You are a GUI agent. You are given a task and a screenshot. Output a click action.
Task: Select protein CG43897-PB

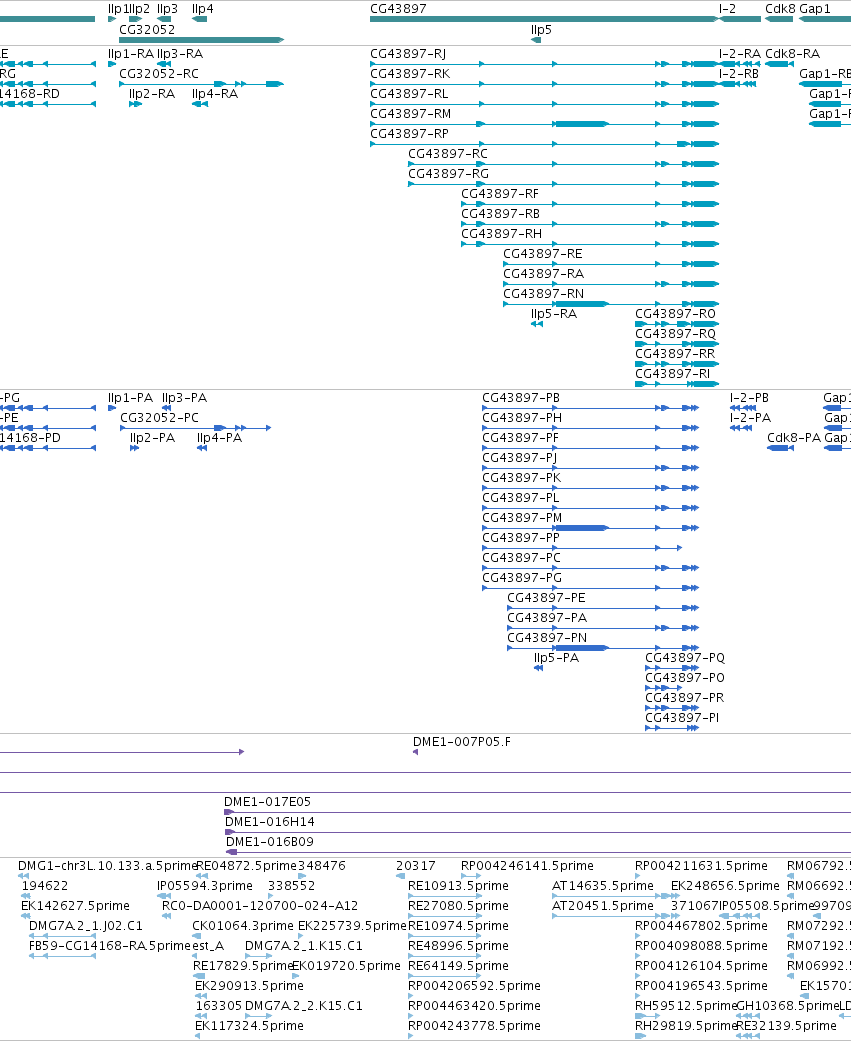590,408
